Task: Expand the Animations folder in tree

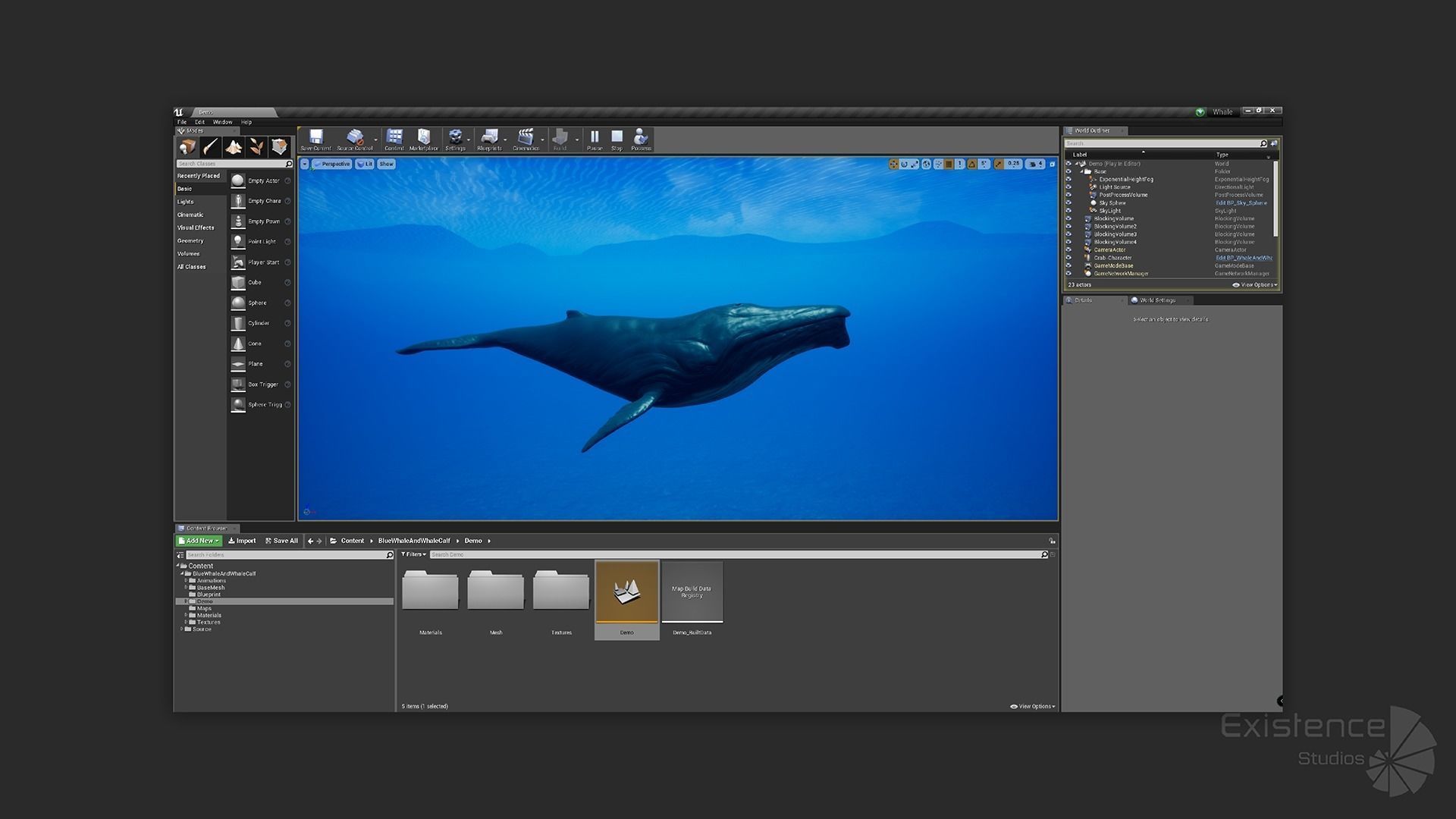Action: pos(186,581)
